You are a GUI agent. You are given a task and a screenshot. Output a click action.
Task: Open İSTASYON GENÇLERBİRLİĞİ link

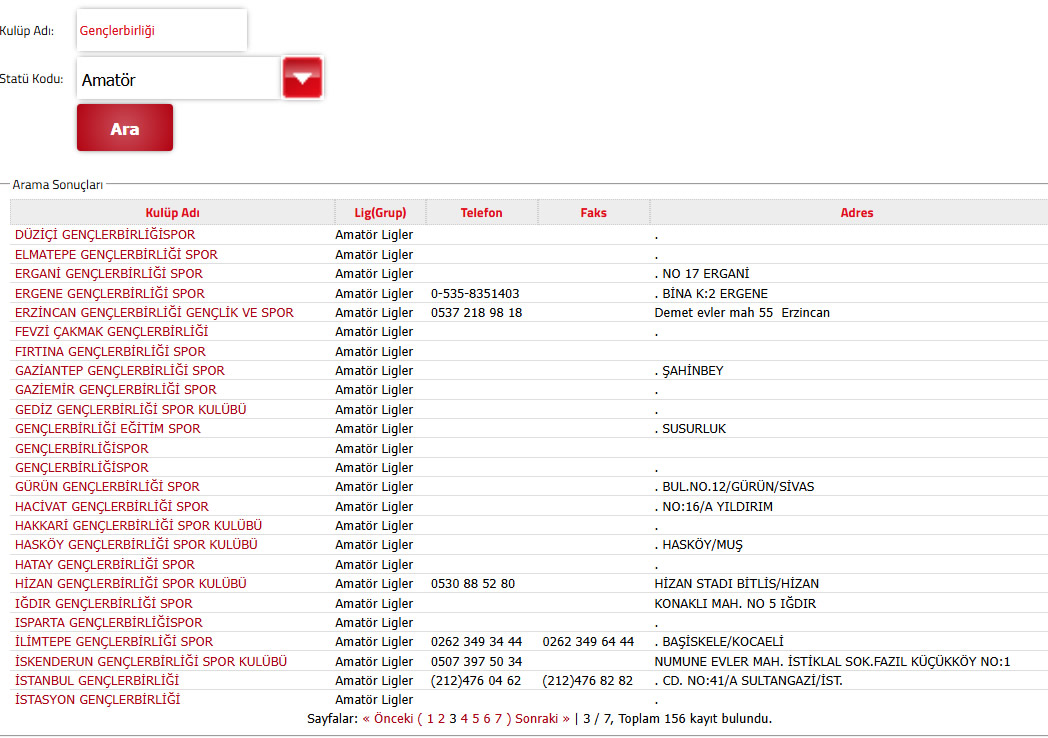[98, 700]
